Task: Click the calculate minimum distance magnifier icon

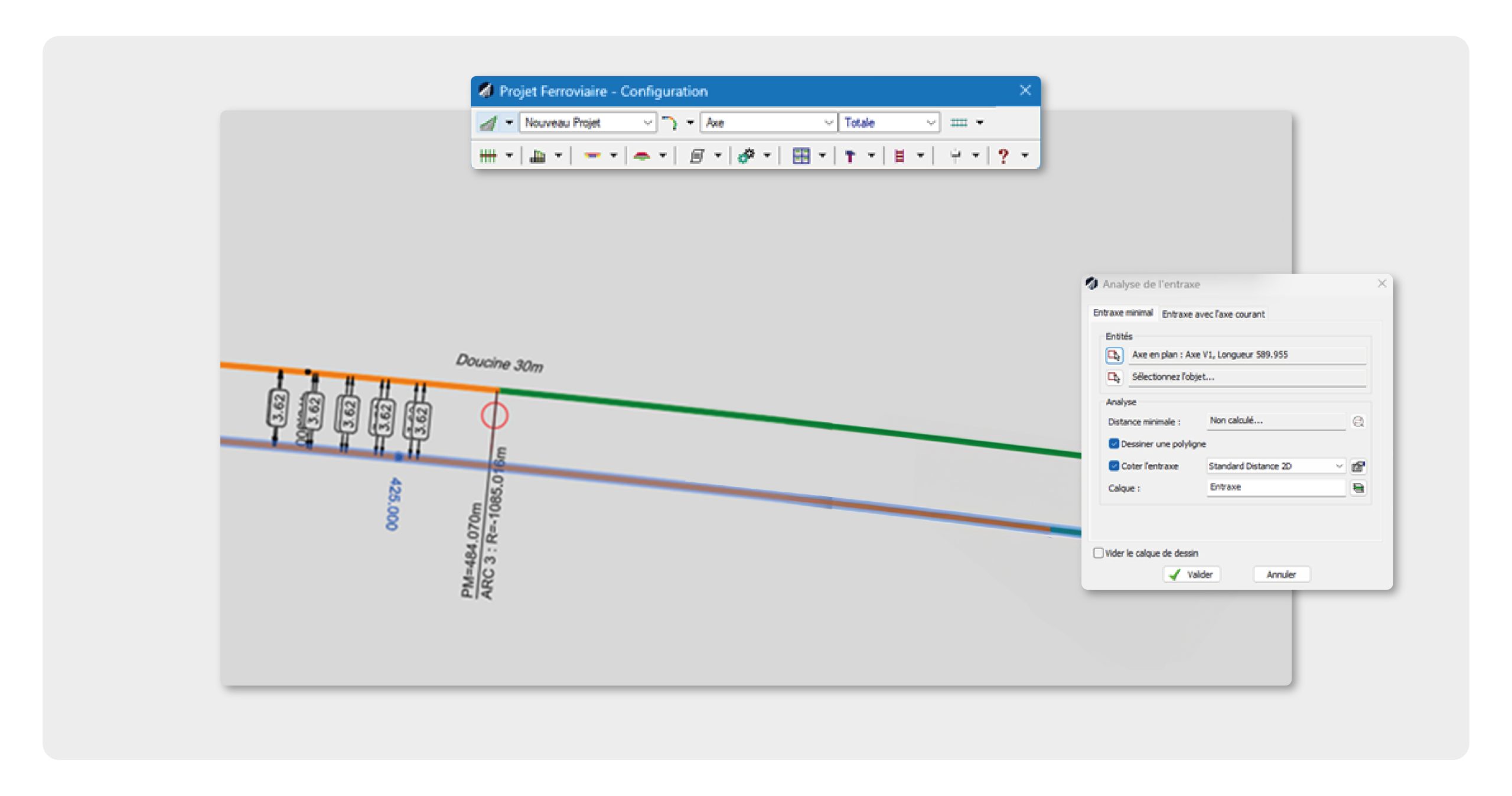Action: point(1358,421)
